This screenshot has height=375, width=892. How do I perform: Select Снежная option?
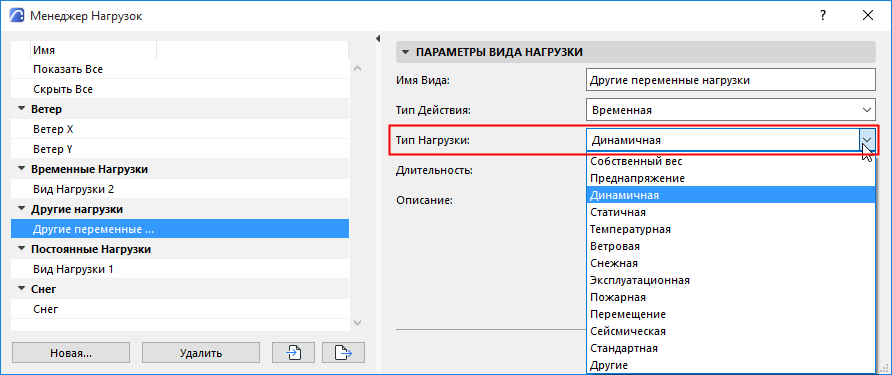click(730, 263)
